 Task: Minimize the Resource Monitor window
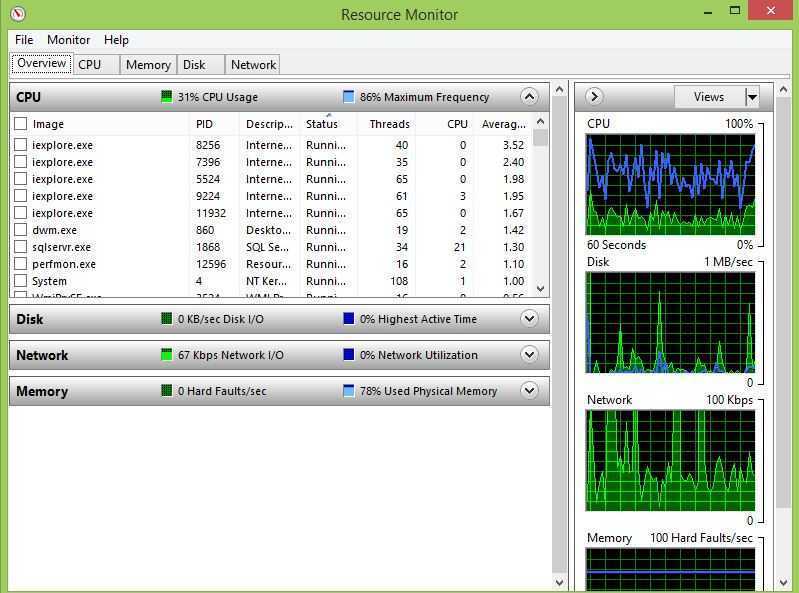(708, 12)
